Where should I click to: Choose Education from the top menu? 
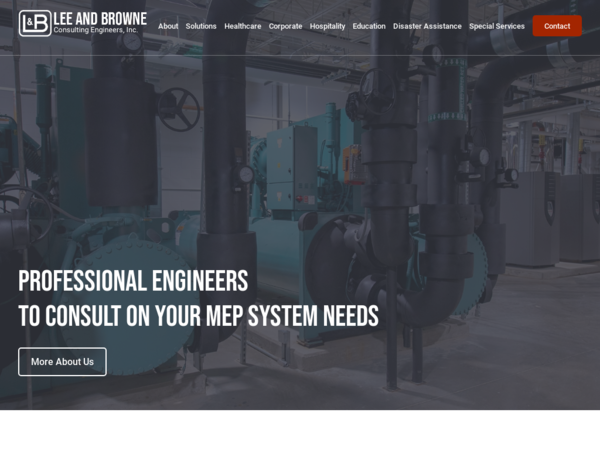tap(369, 26)
